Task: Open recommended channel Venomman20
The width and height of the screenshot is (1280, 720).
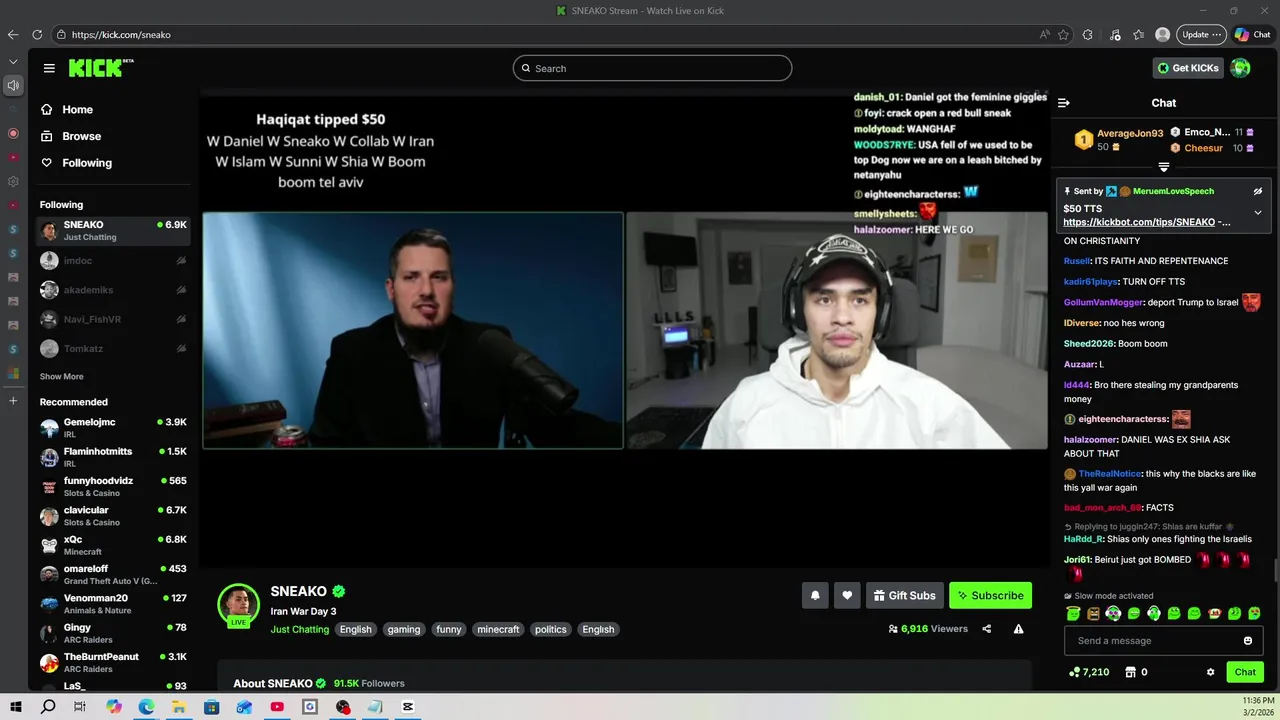Action: (113, 604)
